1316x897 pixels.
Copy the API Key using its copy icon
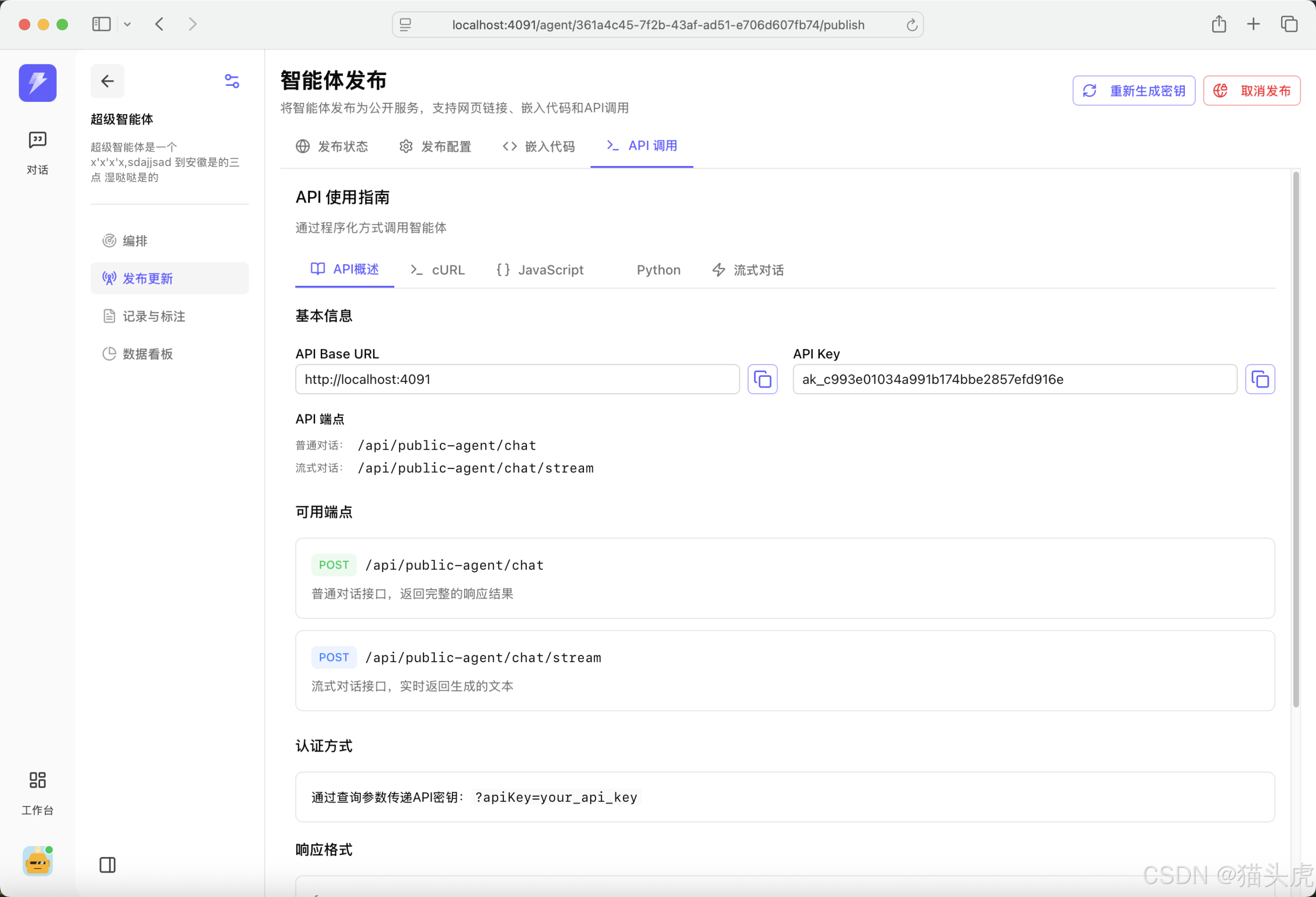click(x=1260, y=379)
